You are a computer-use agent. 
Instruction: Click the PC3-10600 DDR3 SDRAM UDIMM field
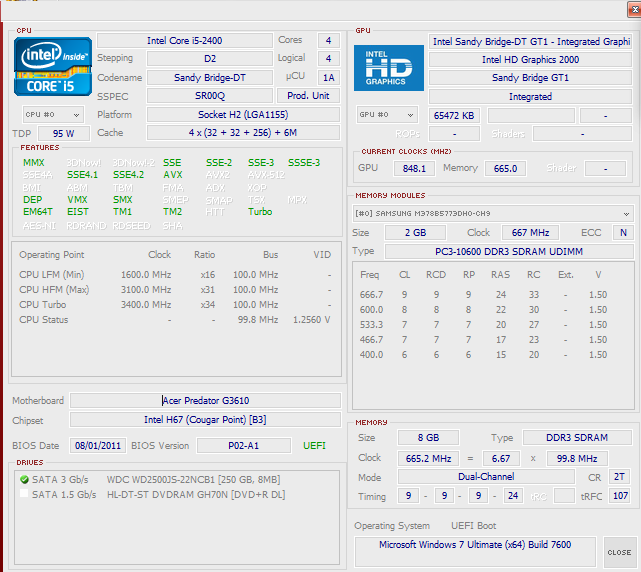(509, 251)
